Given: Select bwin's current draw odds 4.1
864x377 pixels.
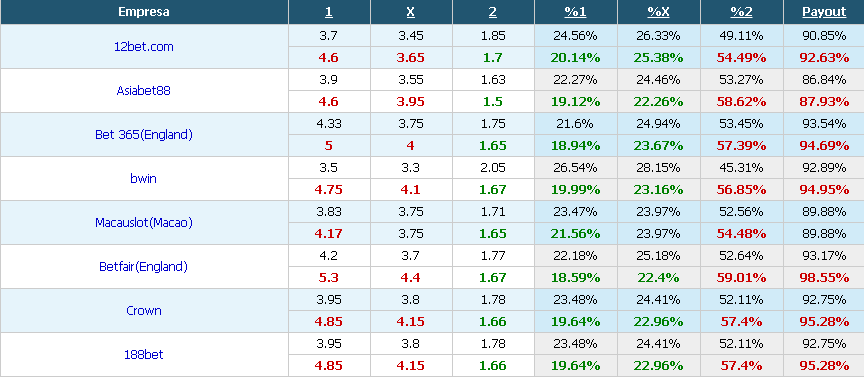Looking at the screenshot, I should point(411,190).
